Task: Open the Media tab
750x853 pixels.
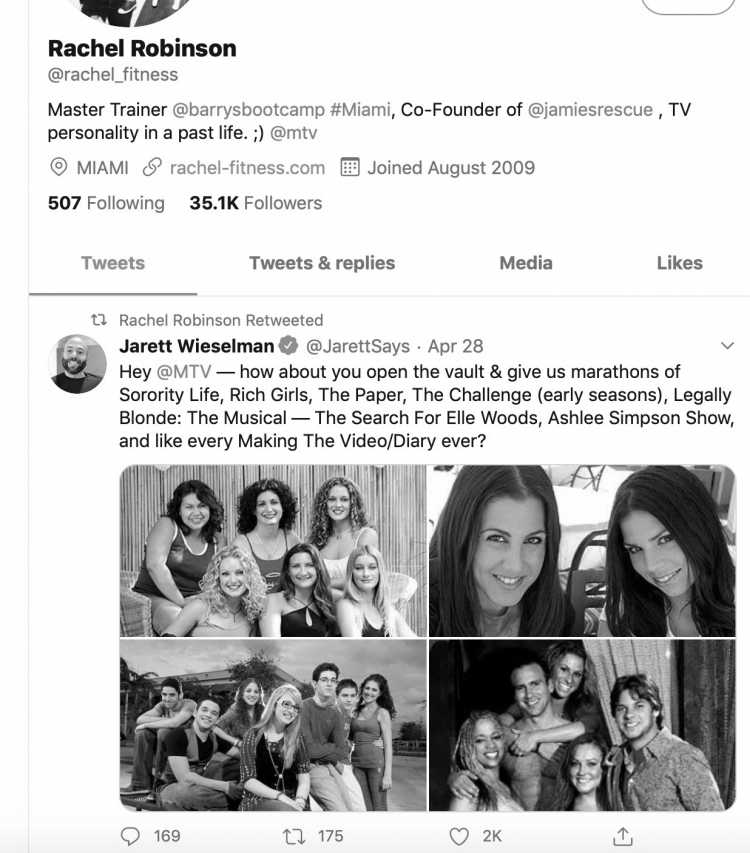Action: coord(526,263)
